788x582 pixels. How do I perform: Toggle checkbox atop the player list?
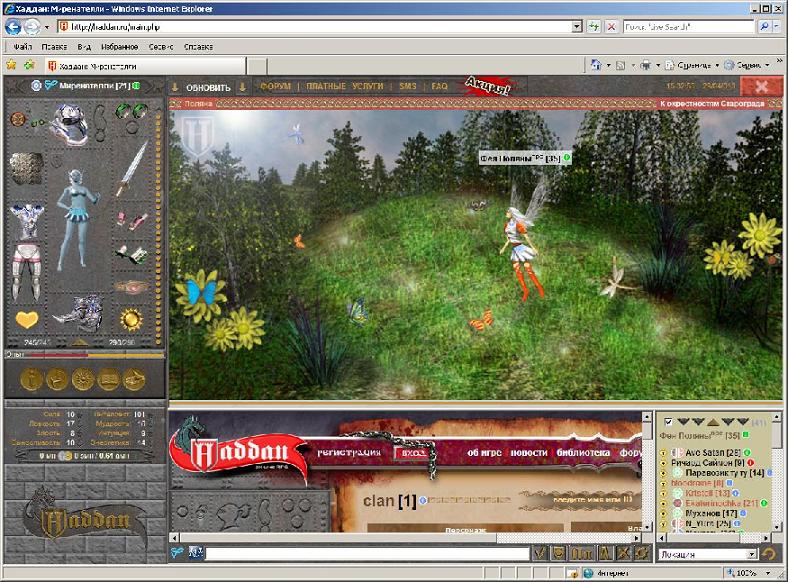[x=668, y=421]
